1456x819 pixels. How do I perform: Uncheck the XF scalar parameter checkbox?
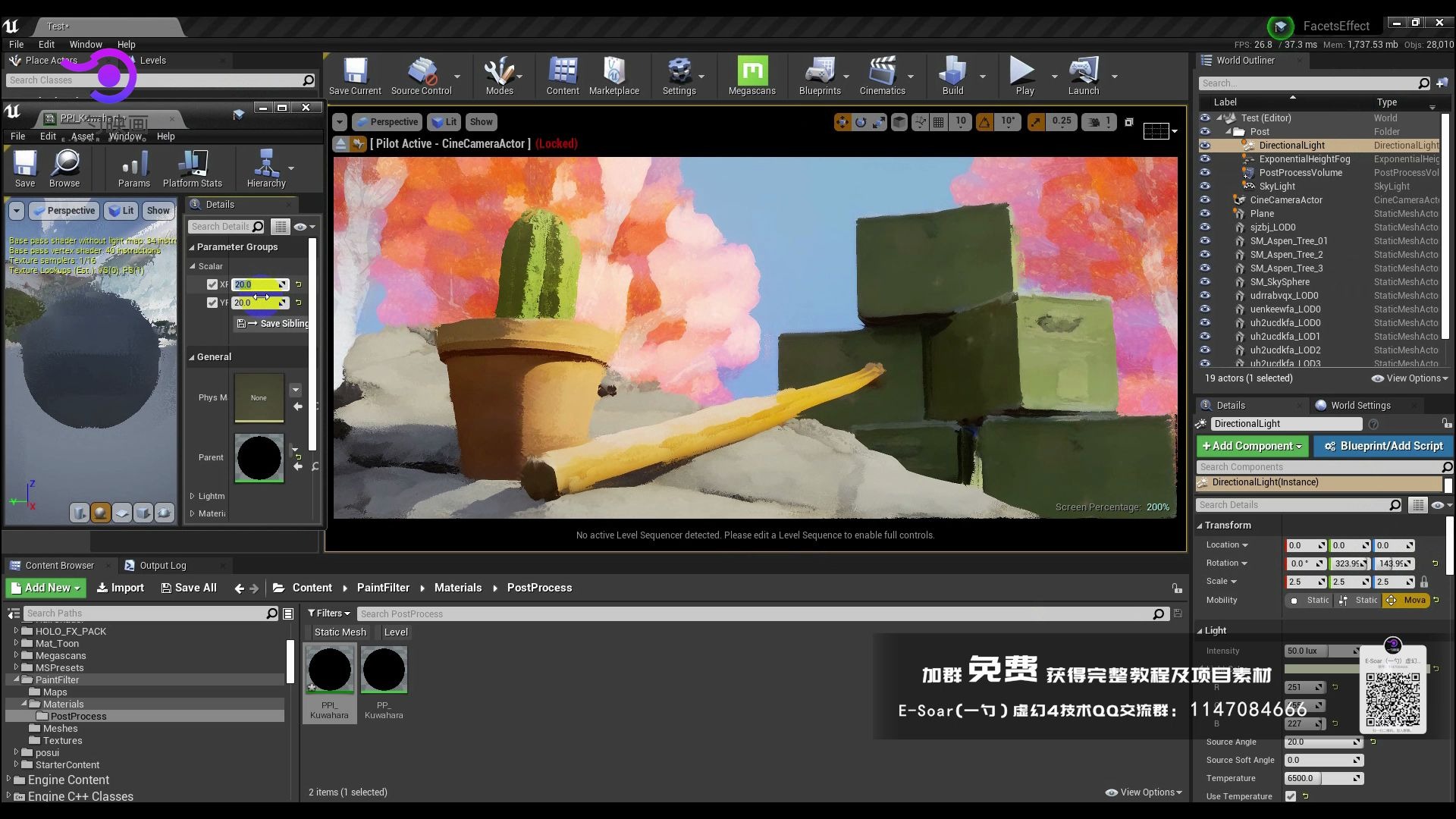pyautogui.click(x=212, y=284)
